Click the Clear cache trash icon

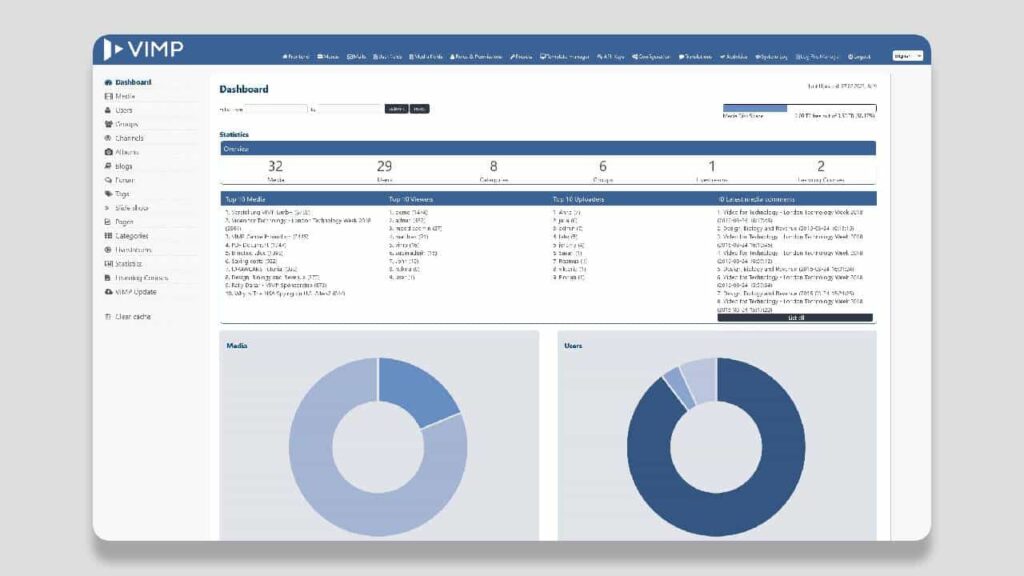pos(108,317)
